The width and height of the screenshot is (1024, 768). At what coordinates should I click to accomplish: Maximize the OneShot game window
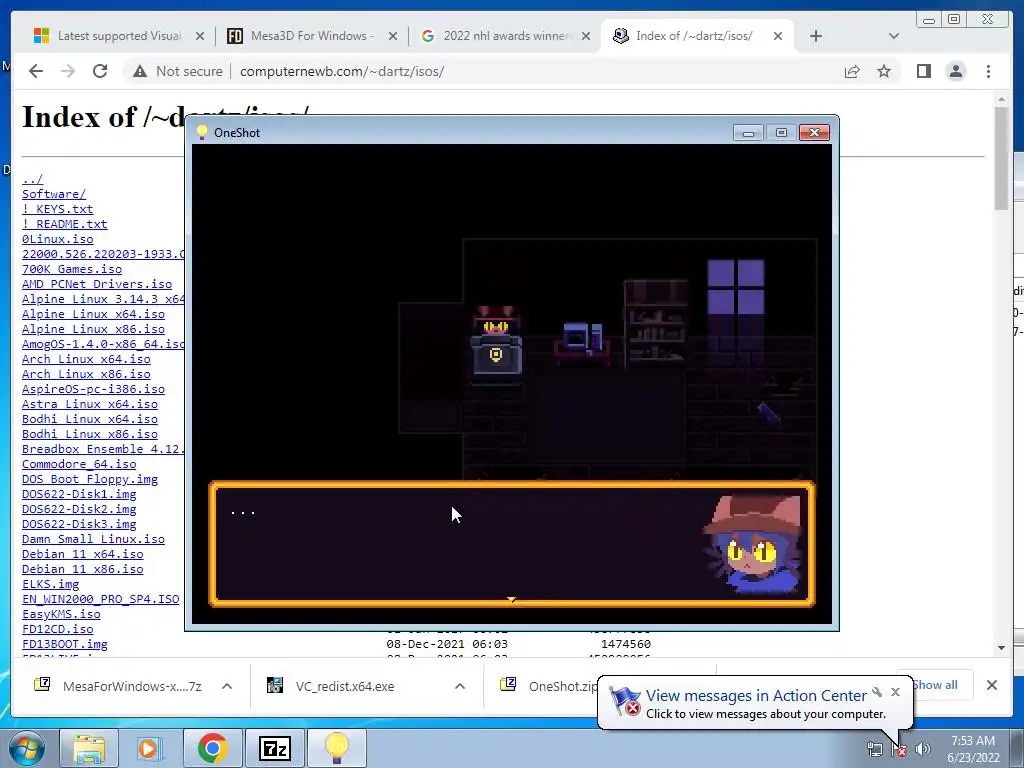(781, 133)
